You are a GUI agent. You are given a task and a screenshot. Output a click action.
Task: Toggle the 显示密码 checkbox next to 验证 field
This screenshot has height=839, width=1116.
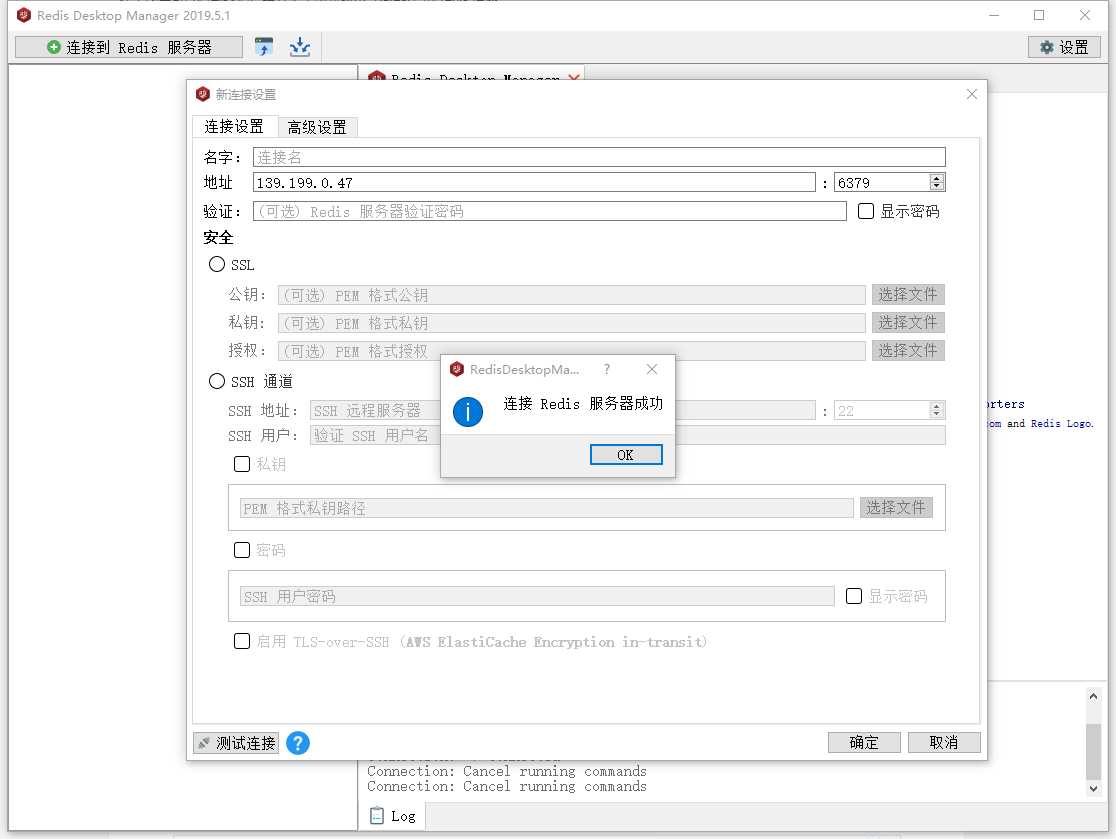[x=865, y=211]
